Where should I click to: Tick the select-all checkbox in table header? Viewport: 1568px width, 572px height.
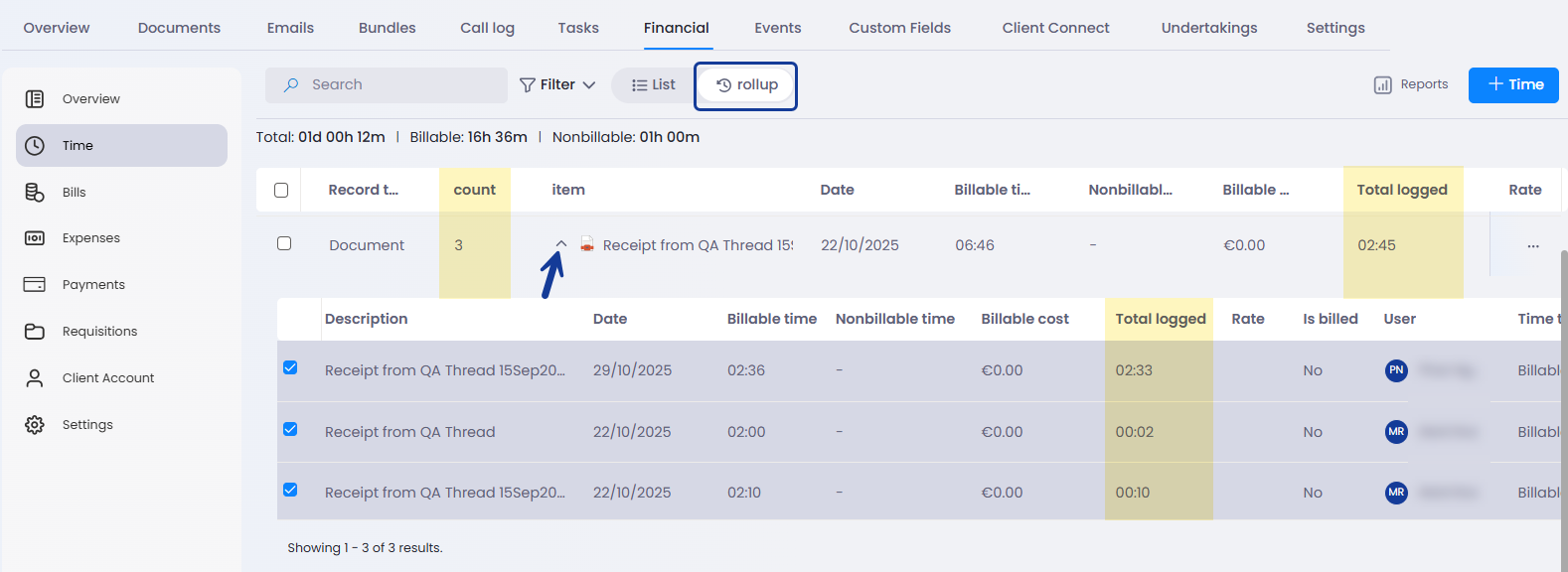281,190
